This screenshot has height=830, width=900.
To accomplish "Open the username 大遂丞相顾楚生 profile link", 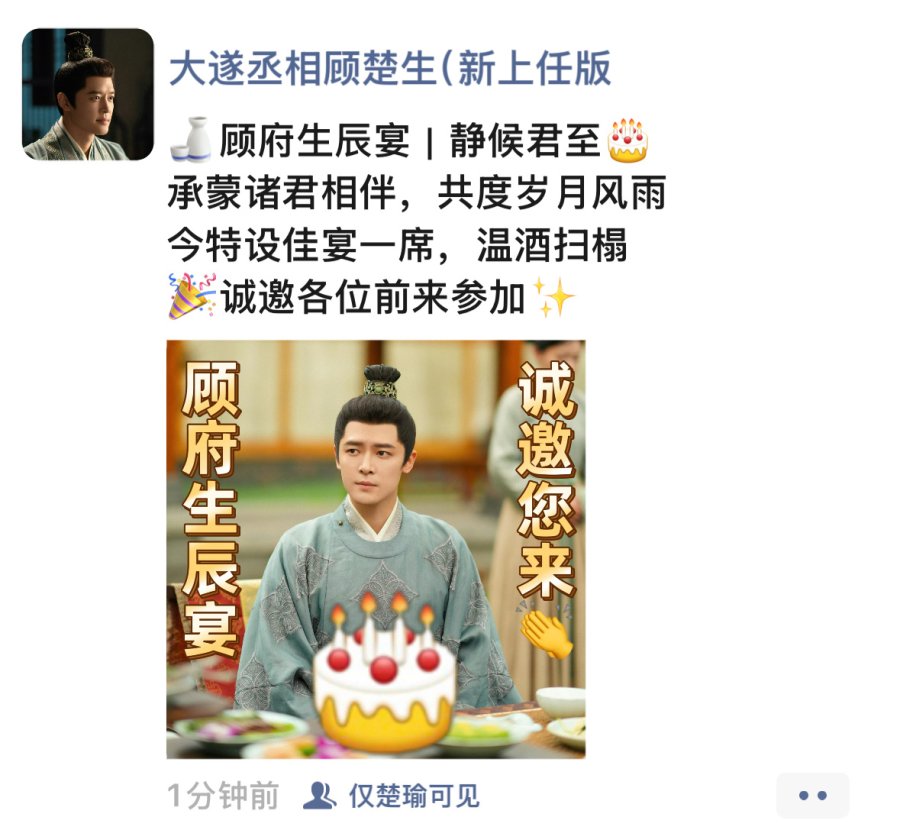I will pos(390,68).
